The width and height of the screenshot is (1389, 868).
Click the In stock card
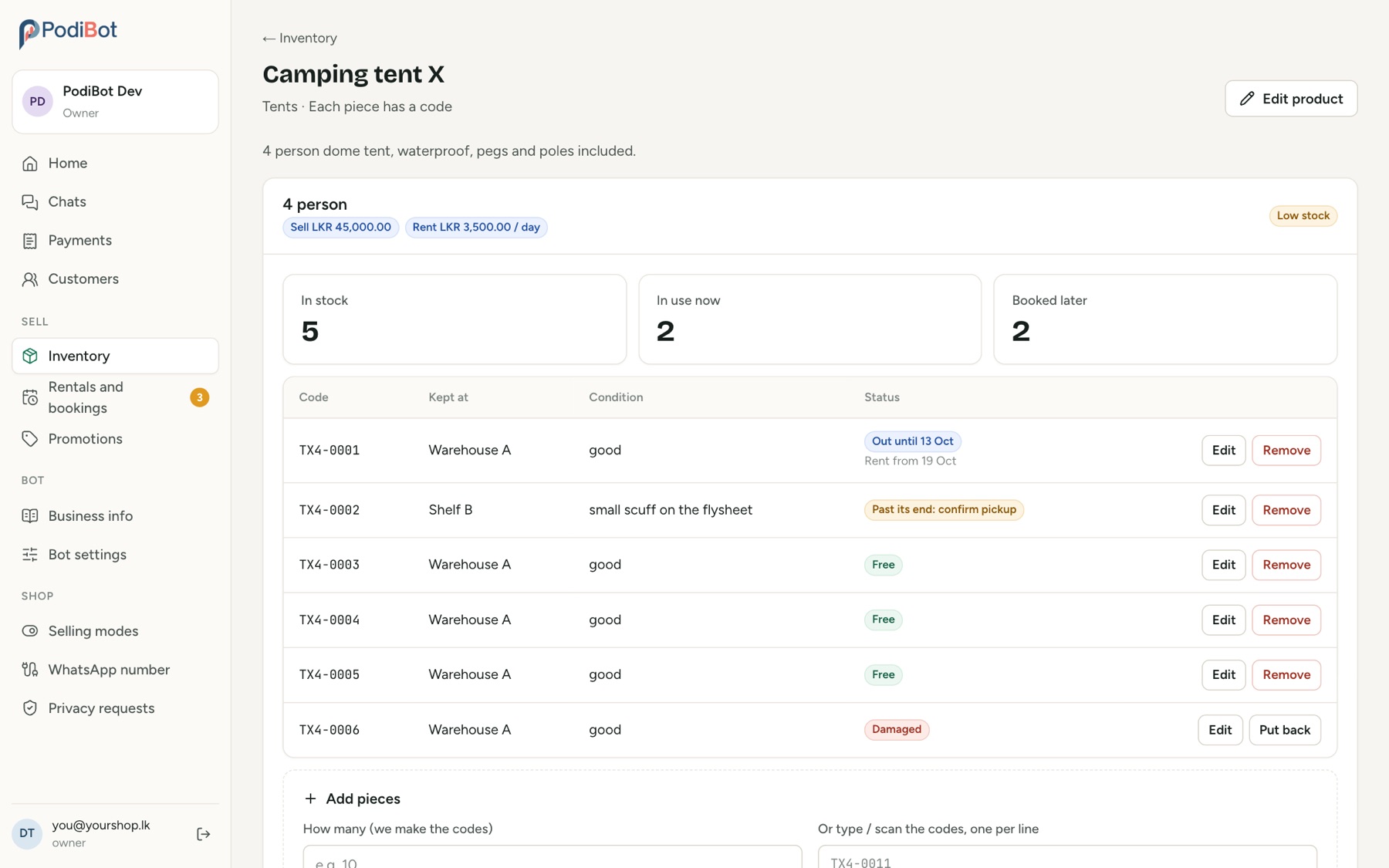click(455, 319)
